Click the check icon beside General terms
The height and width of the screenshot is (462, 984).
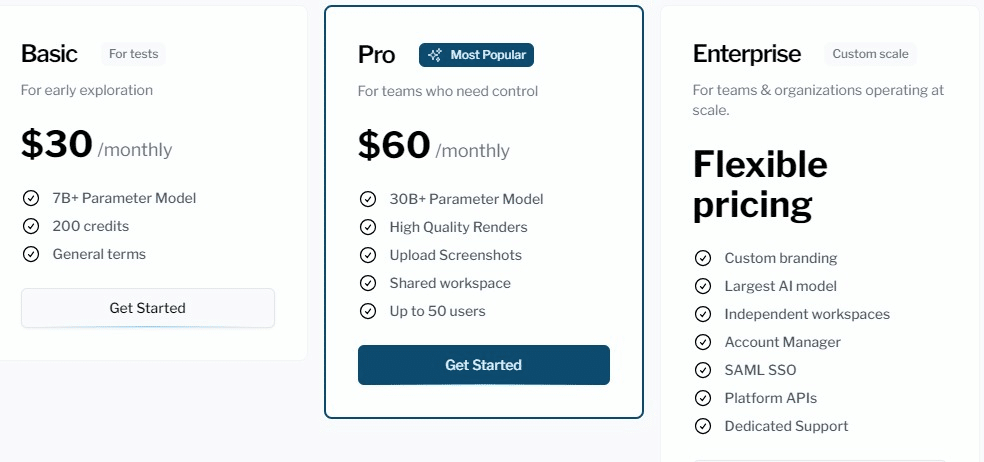click(30, 254)
